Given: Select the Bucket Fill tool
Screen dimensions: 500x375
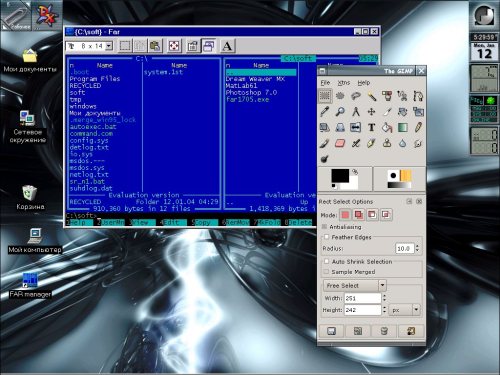Looking at the screenshot, I should coord(387,127).
